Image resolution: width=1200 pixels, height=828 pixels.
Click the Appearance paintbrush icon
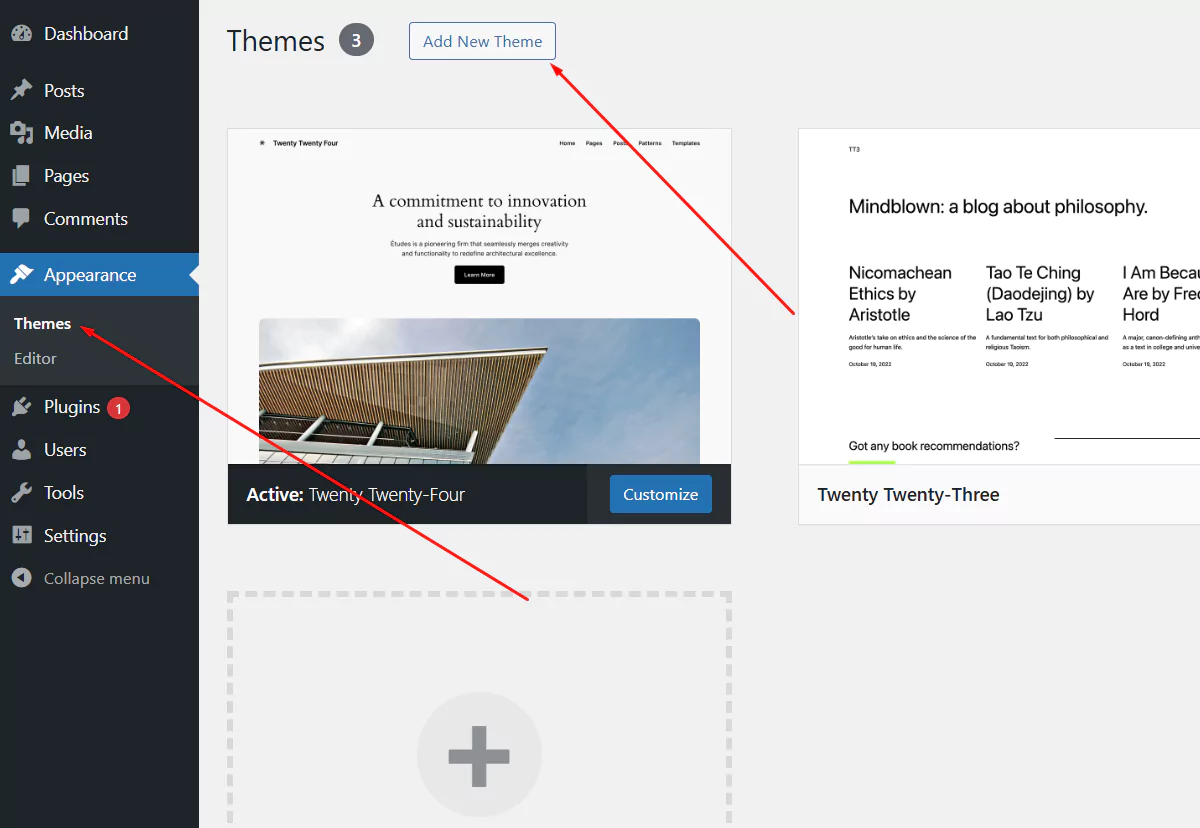point(22,275)
